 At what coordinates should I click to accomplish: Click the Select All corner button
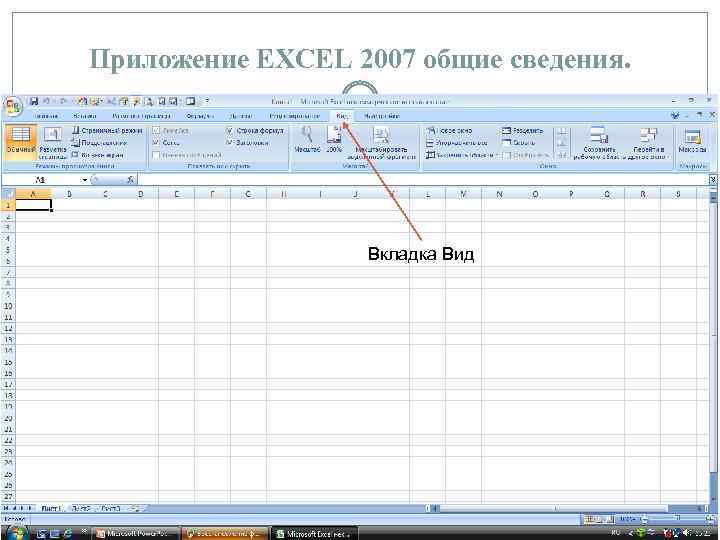(x=8, y=194)
